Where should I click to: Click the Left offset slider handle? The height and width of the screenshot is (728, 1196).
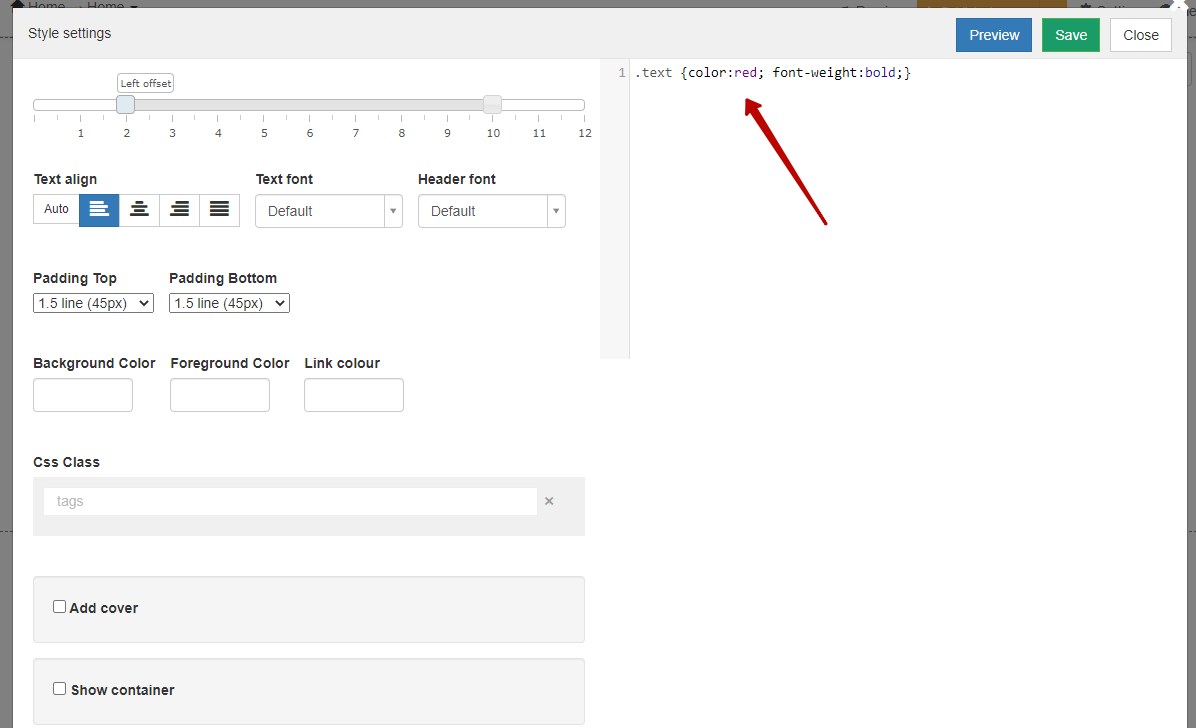pyautogui.click(x=126, y=105)
